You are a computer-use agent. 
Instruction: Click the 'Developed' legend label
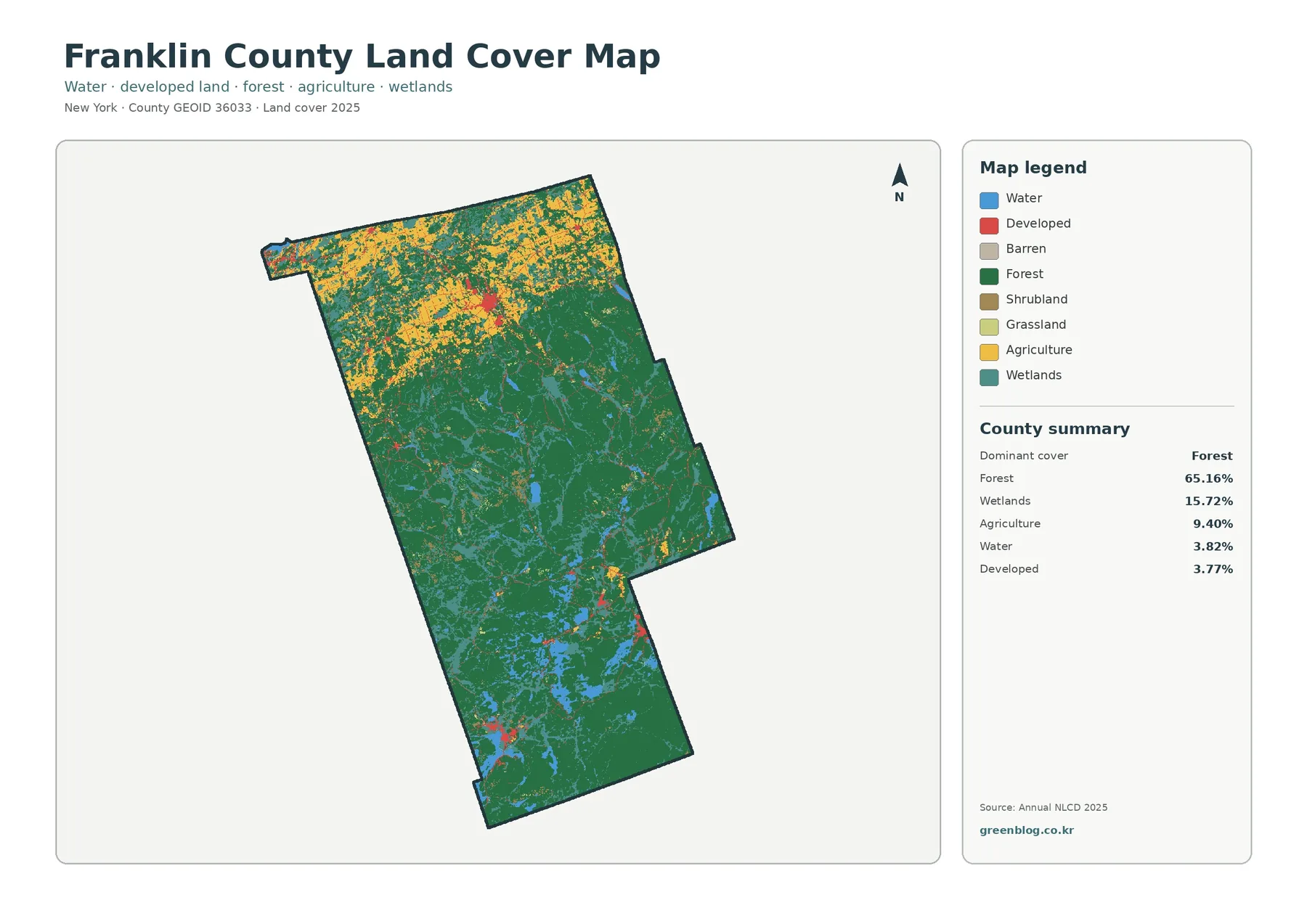click(1038, 224)
